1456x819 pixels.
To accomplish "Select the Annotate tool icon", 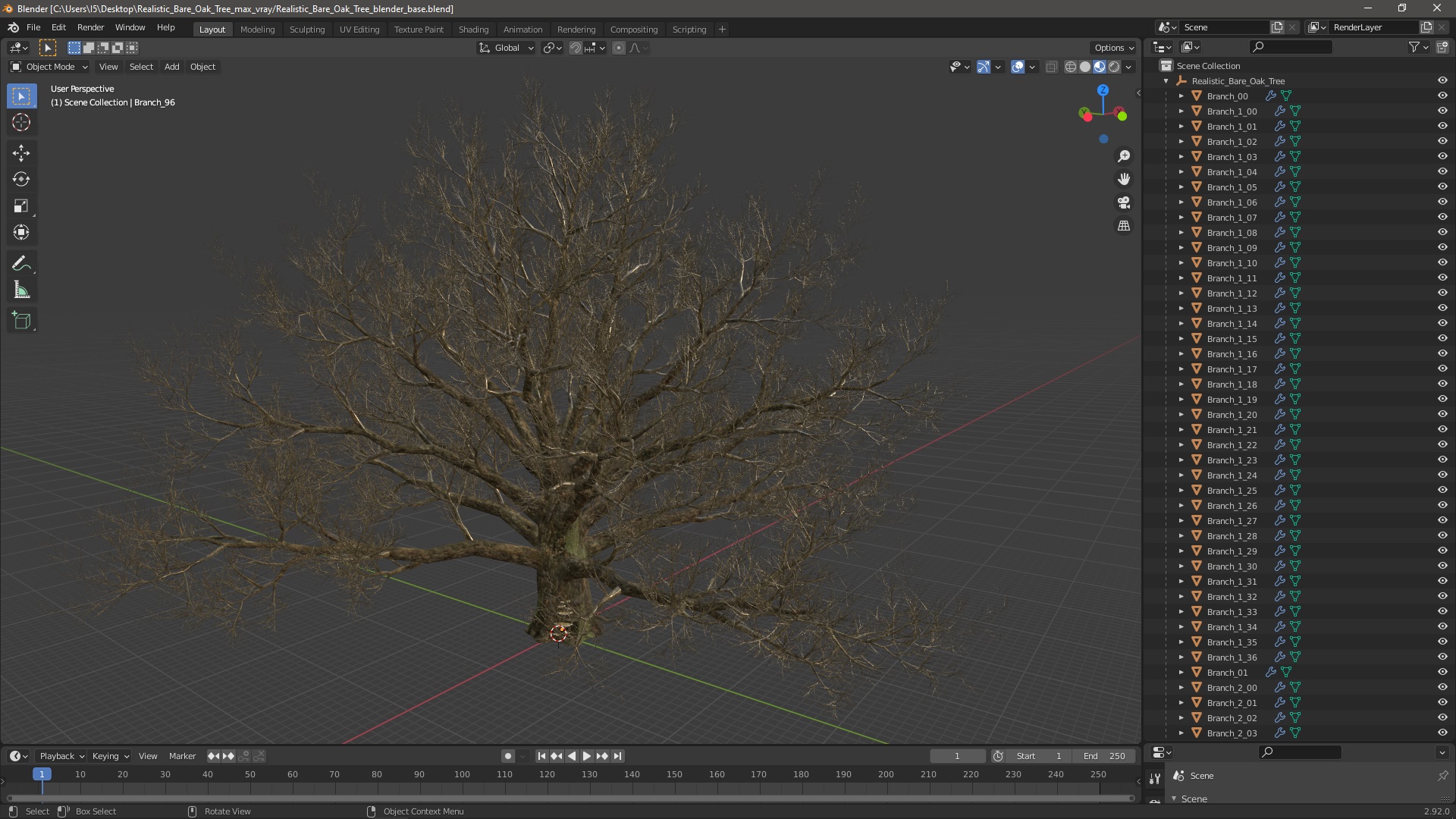I will [x=22, y=262].
